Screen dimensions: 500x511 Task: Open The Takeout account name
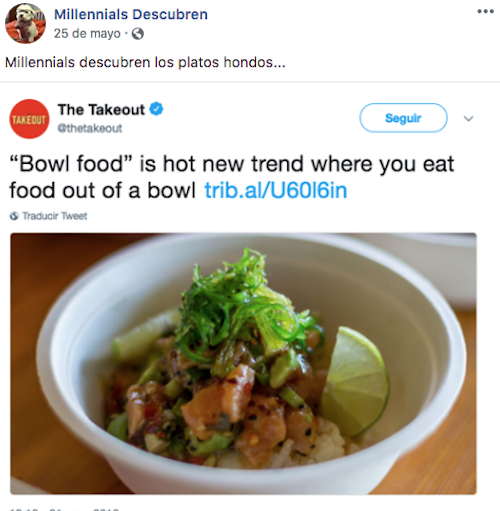[x=101, y=110]
